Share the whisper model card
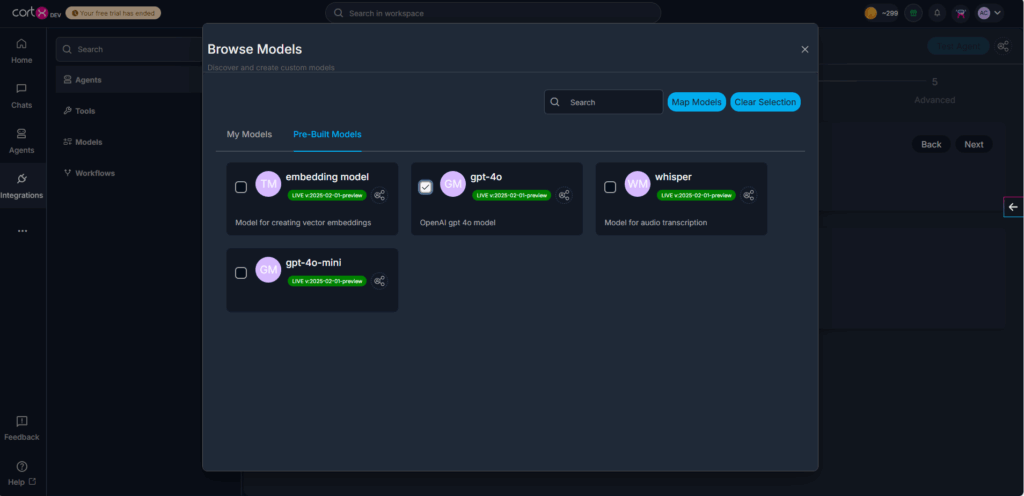 point(749,195)
